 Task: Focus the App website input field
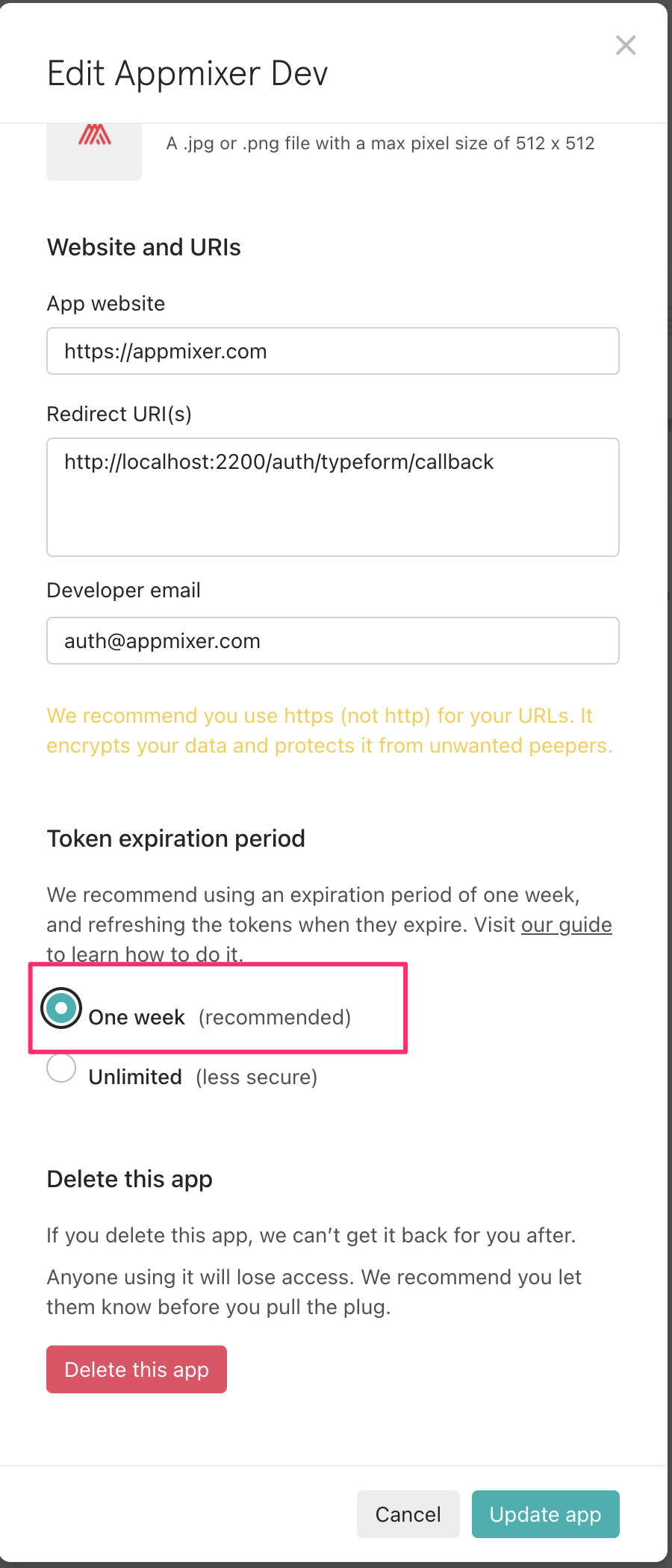[x=333, y=351]
